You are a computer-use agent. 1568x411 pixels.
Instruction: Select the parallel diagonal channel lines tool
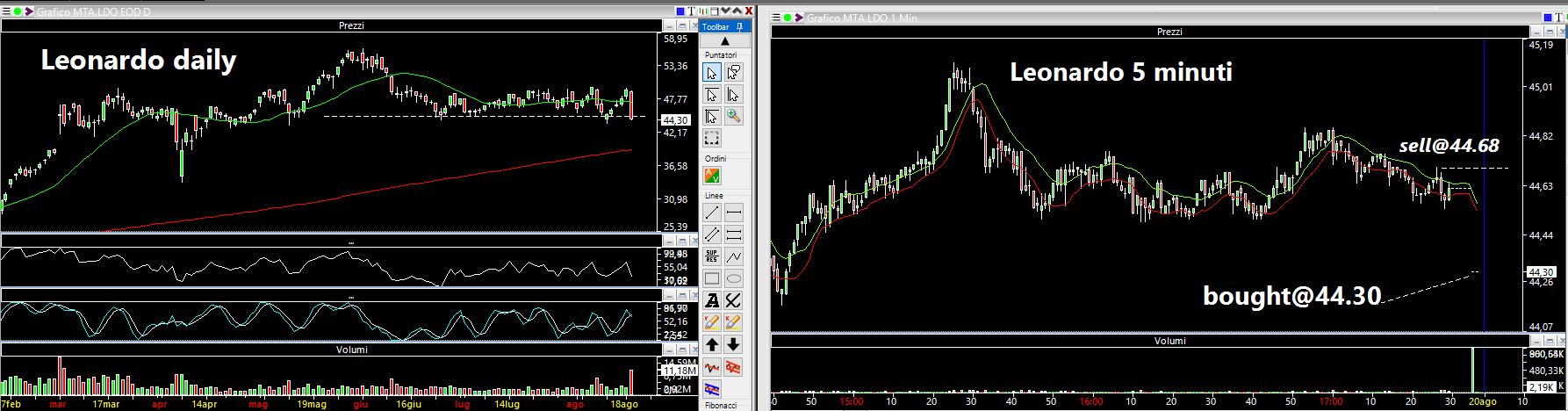click(712, 234)
